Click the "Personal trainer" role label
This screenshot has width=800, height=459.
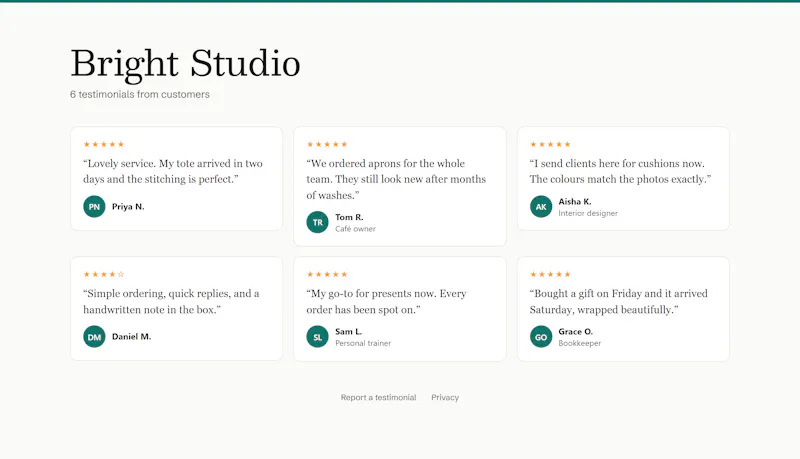(x=363, y=343)
